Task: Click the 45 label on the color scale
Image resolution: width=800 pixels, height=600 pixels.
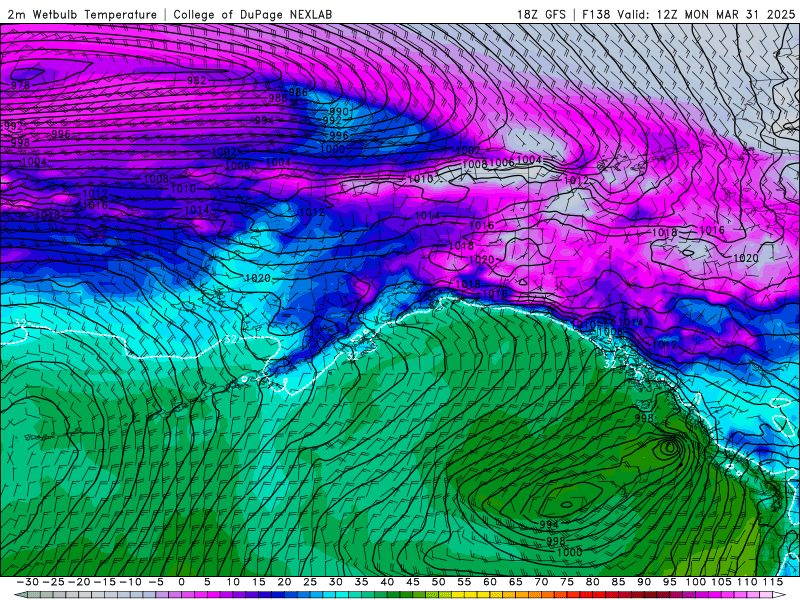Action: pyautogui.click(x=413, y=582)
